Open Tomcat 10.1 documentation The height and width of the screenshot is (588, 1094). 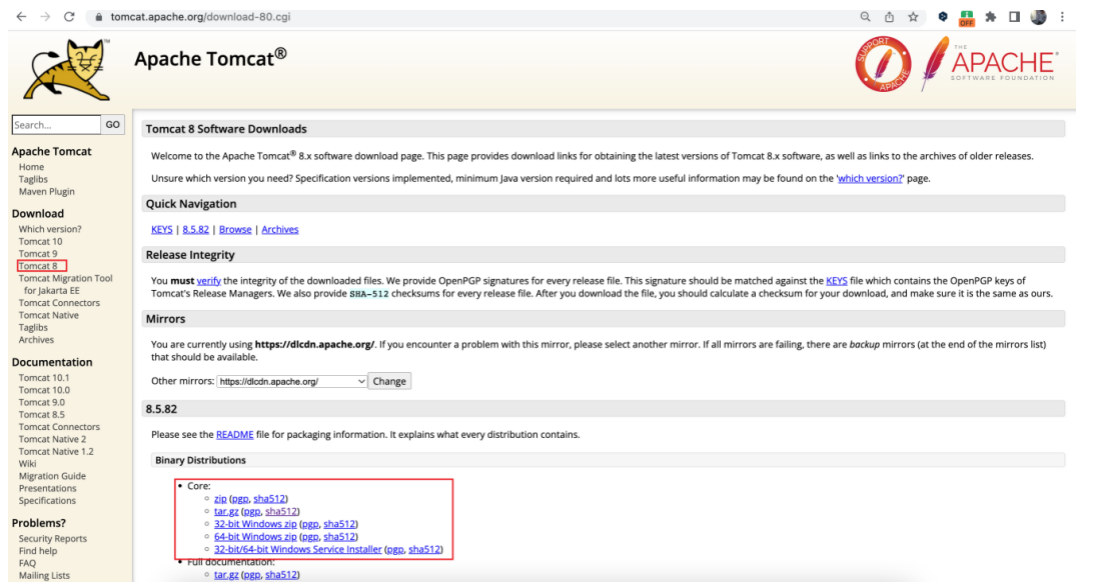(x=44, y=378)
